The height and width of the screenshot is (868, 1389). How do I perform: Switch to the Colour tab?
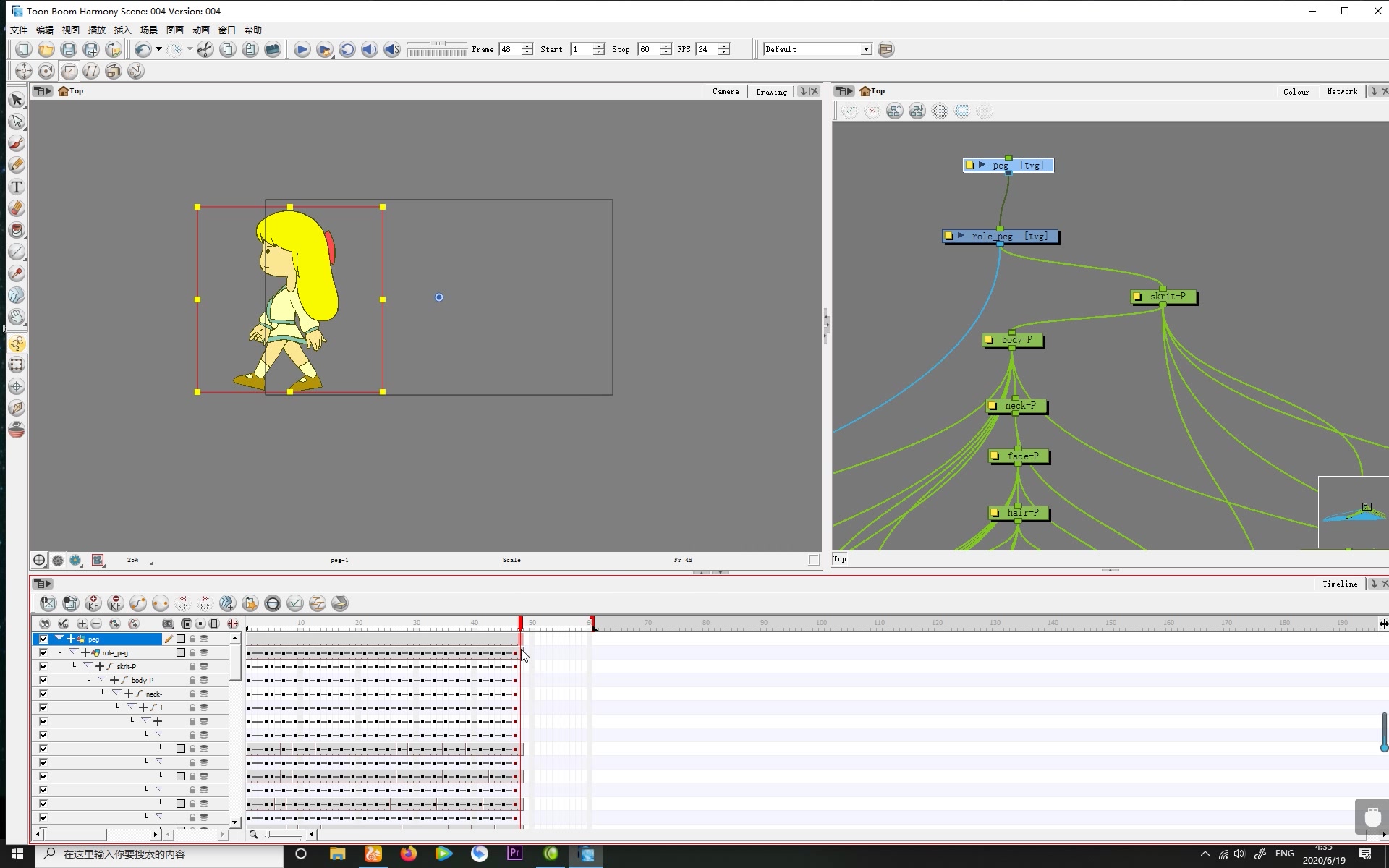(1296, 91)
